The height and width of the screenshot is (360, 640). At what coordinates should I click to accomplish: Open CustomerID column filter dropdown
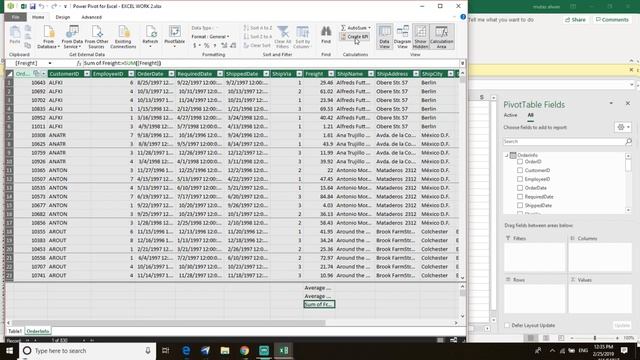[87, 74]
